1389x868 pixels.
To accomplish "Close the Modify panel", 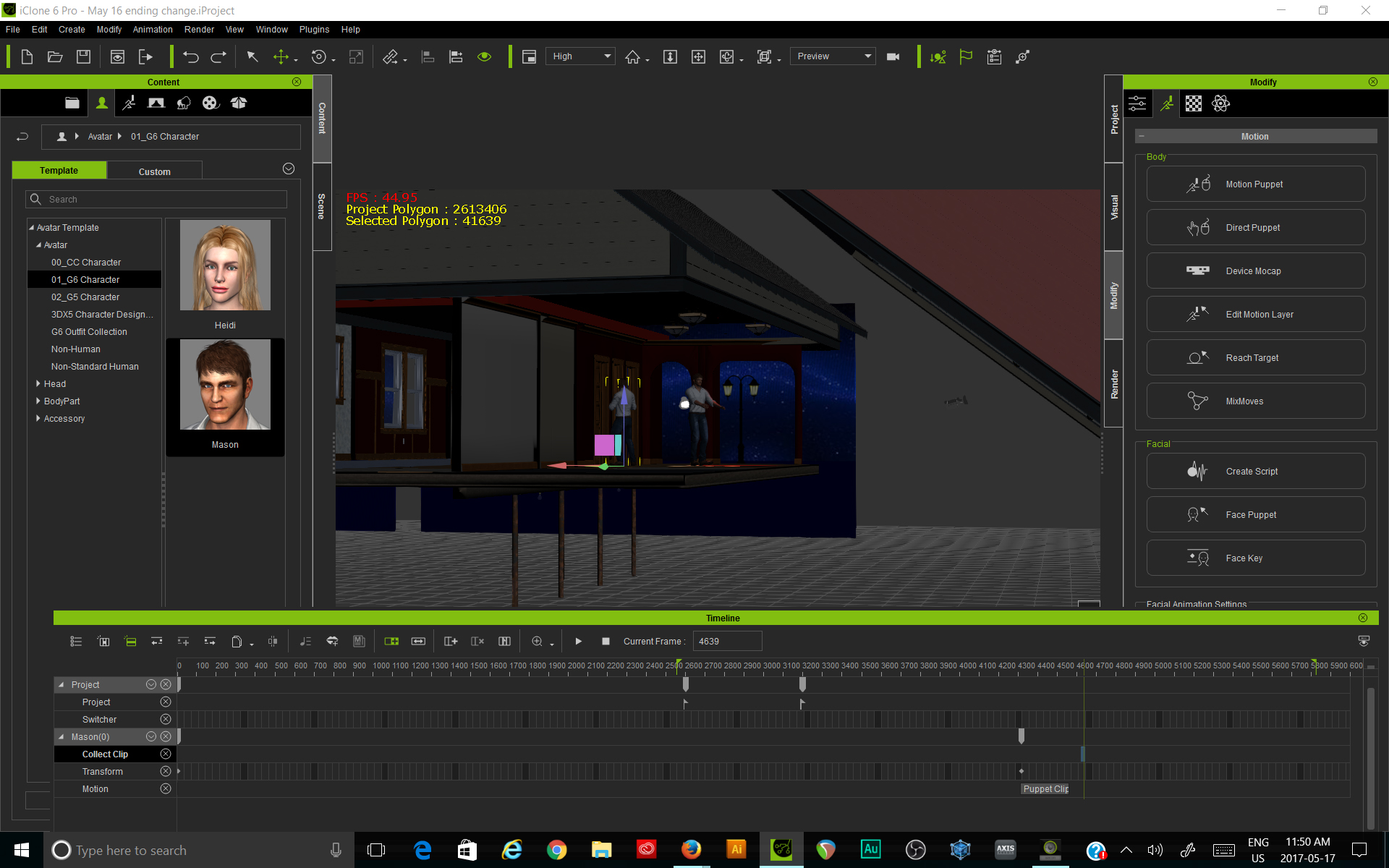I will (x=1373, y=82).
